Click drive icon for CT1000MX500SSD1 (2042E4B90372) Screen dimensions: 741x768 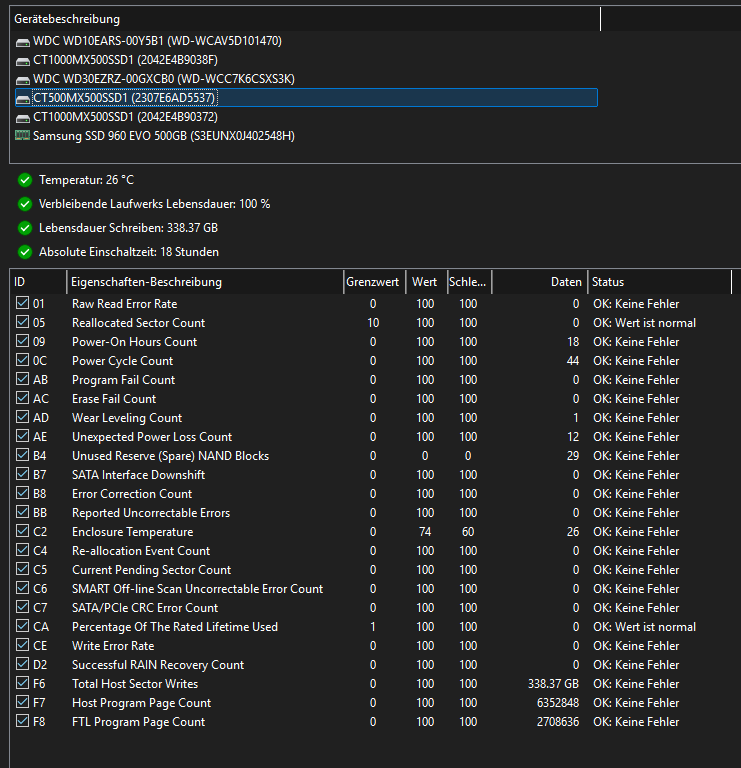click(23, 118)
